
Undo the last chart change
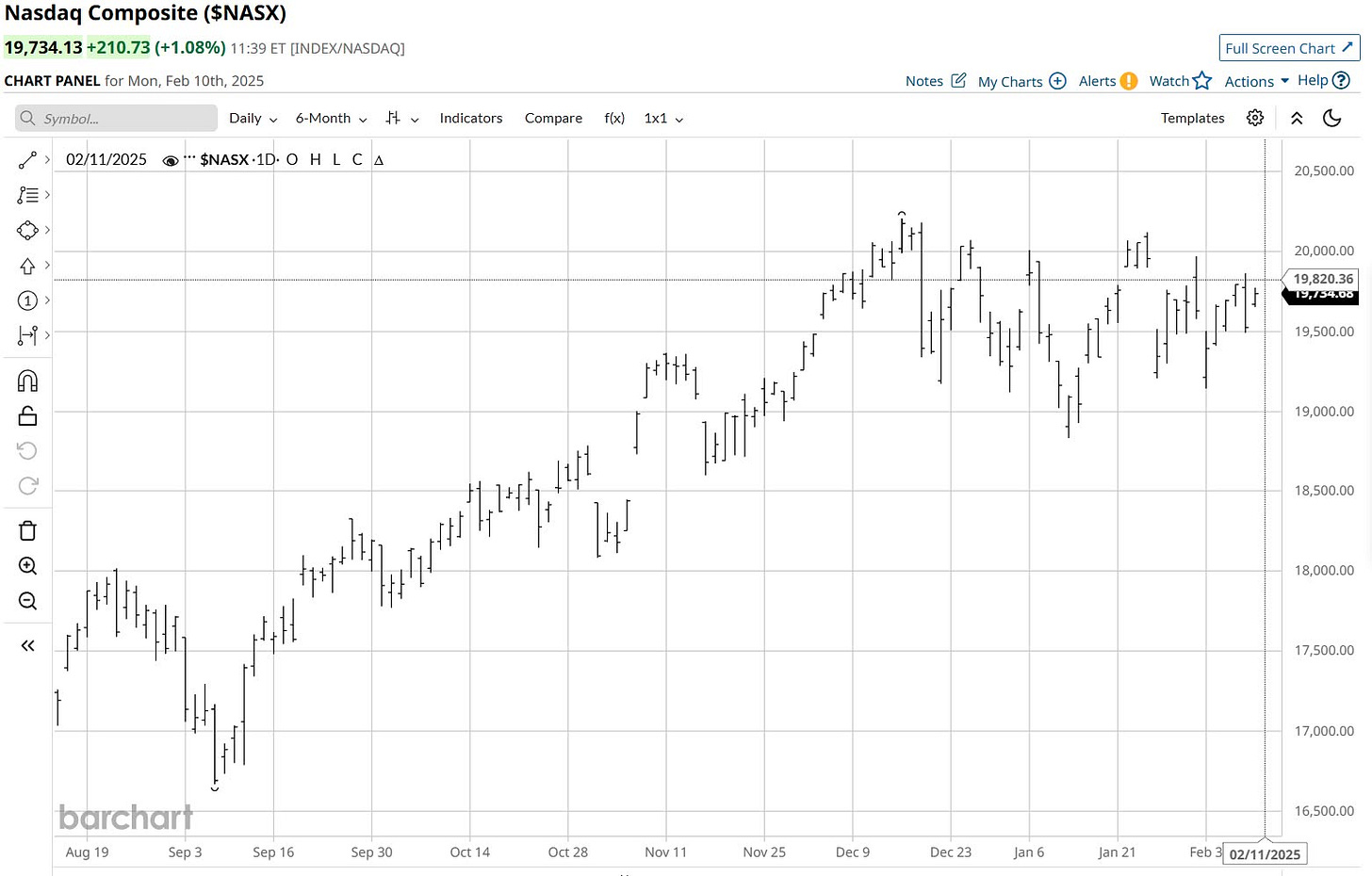(x=27, y=450)
